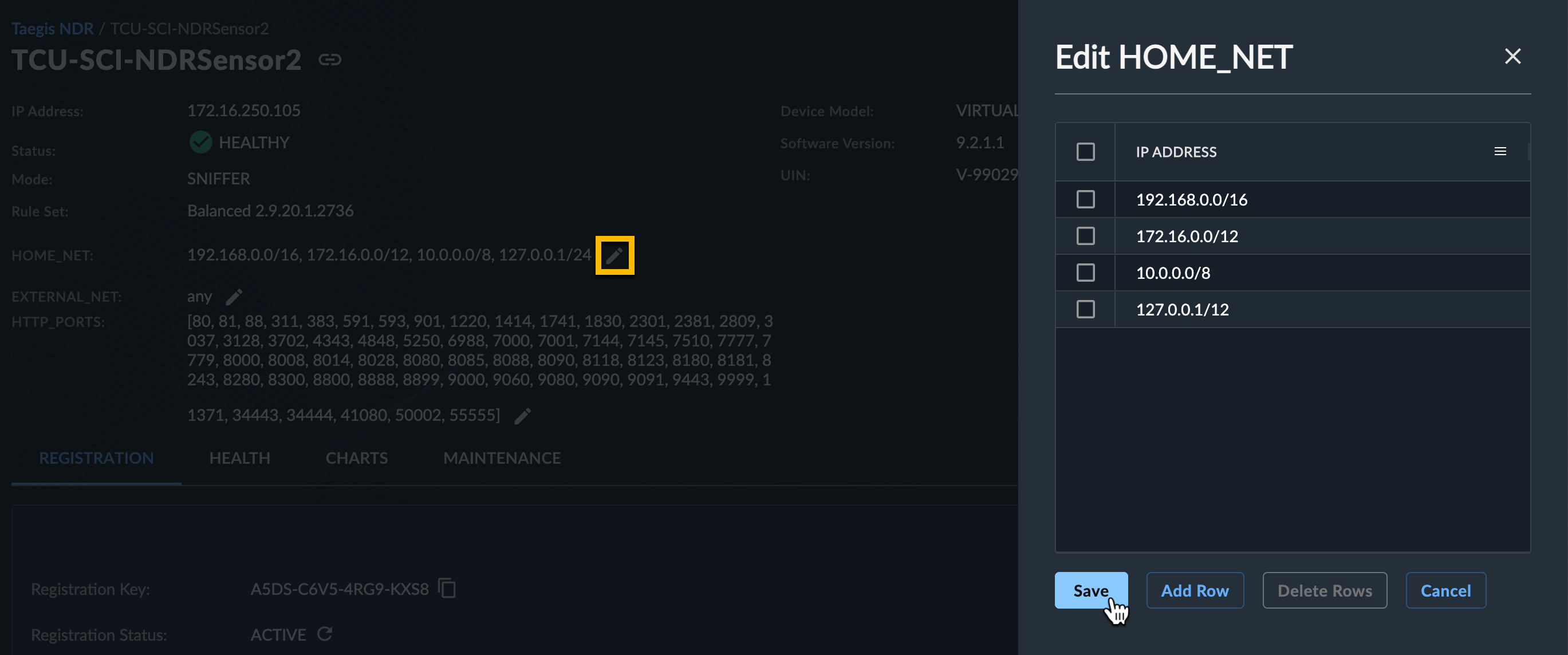Image resolution: width=1568 pixels, height=655 pixels.
Task: Click the Save button
Action: coord(1091,590)
